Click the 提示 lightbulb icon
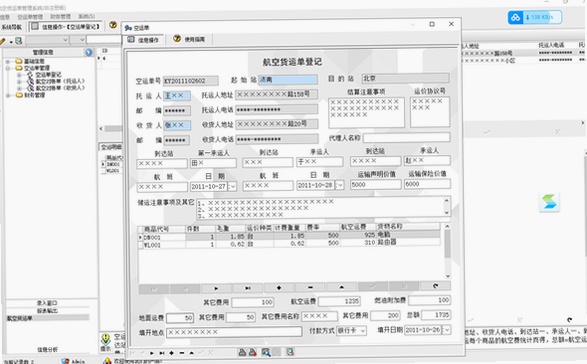 (106, 339)
